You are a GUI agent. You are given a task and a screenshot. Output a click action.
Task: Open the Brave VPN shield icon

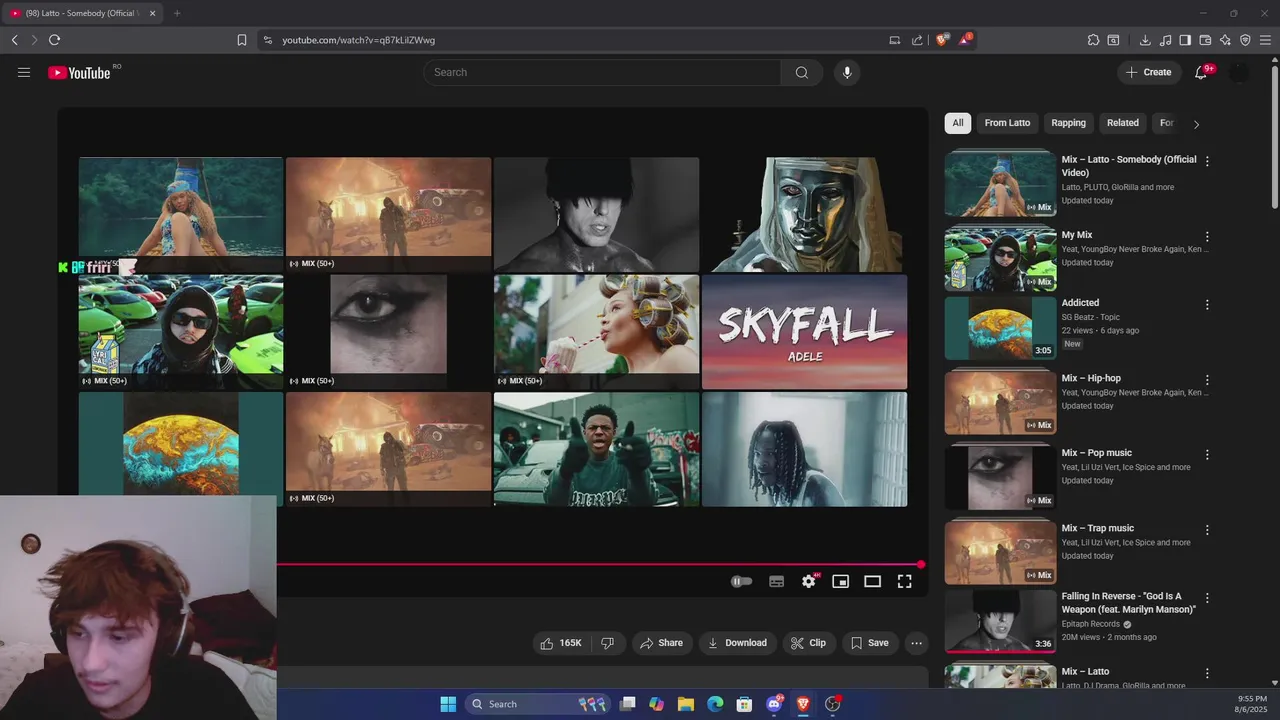[1245, 40]
